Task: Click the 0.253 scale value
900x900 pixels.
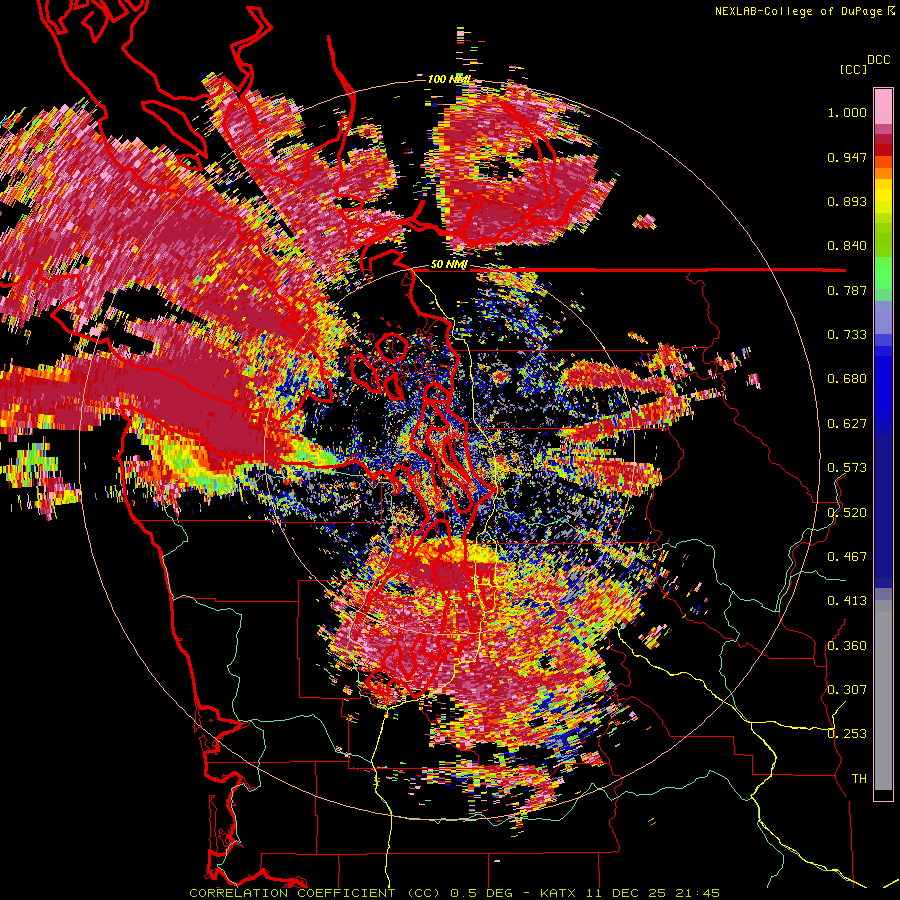Action: [x=847, y=734]
